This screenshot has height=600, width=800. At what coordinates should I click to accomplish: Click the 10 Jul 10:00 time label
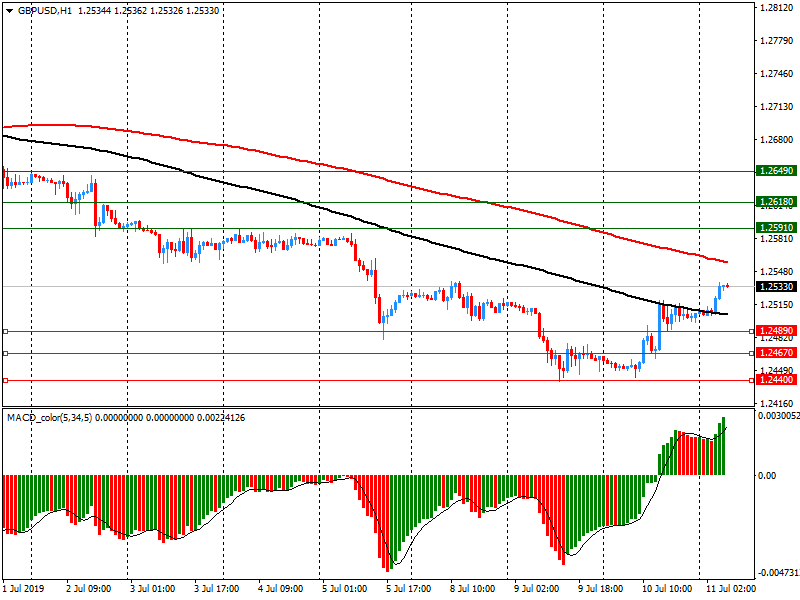click(x=666, y=589)
